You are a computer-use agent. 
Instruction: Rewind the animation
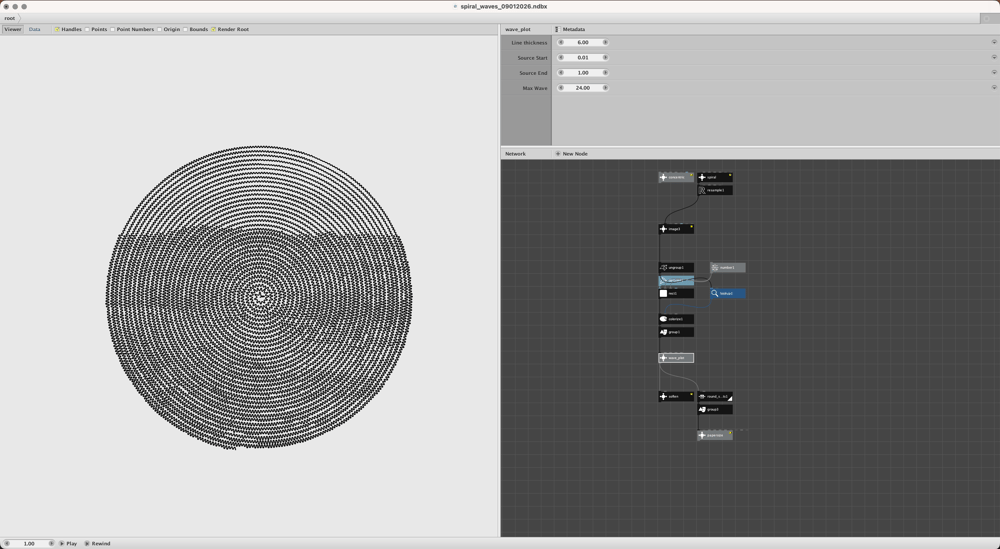coord(98,544)
